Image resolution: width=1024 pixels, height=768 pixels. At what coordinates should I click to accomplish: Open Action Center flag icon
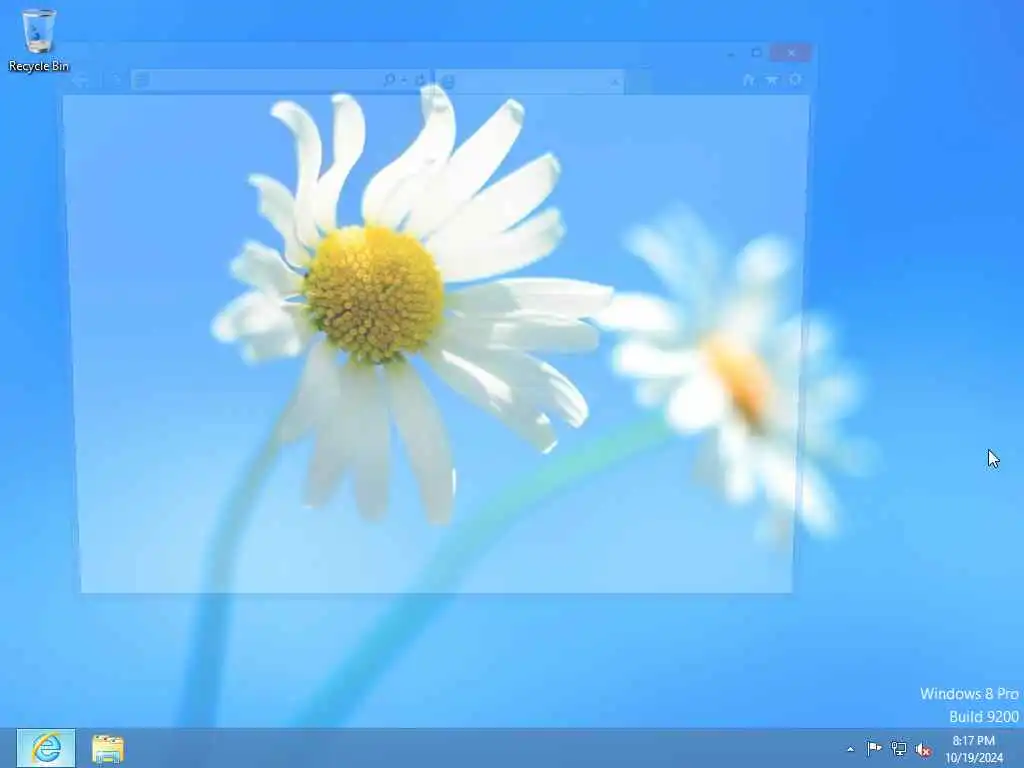[874, 748]
